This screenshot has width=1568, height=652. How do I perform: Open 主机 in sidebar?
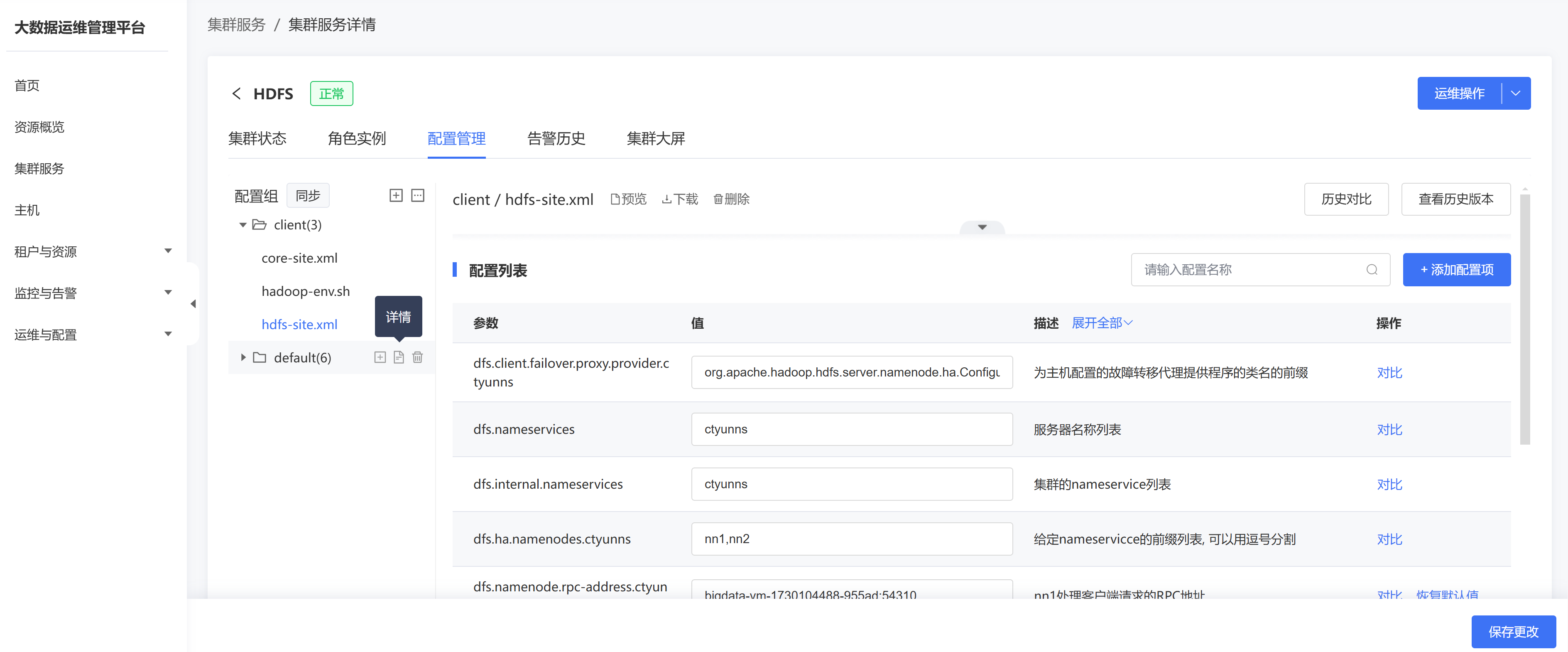[x=27, y=209]
